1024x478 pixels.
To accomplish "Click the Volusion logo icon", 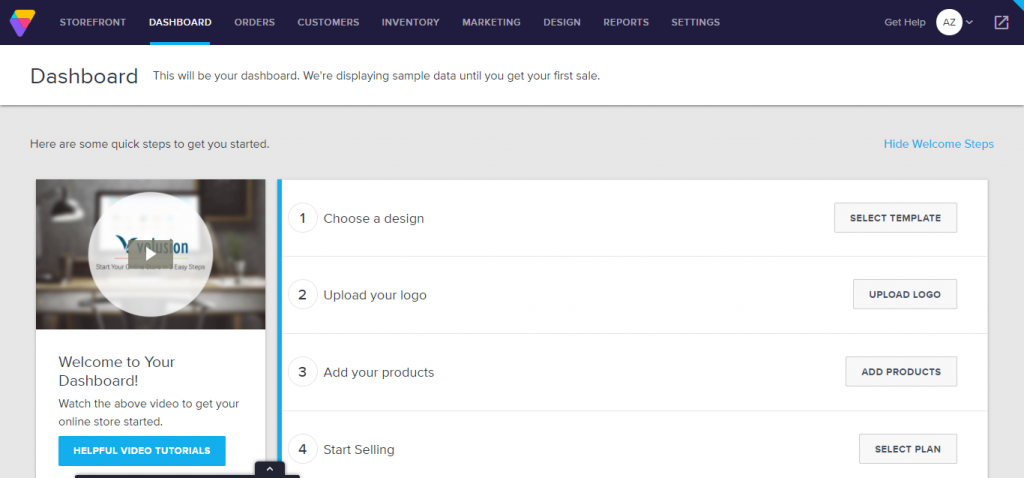I will pyautogui.click(x=22, y=22).
